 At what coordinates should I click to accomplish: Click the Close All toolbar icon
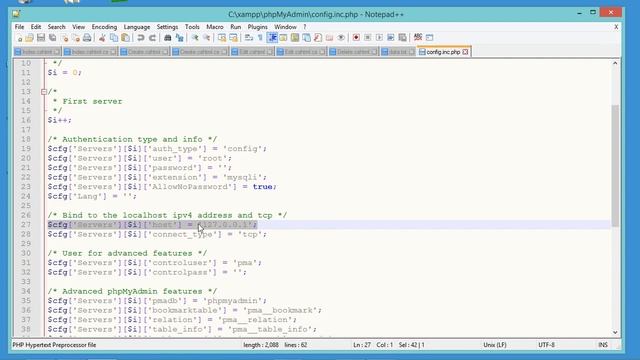[x=76, y=38]
